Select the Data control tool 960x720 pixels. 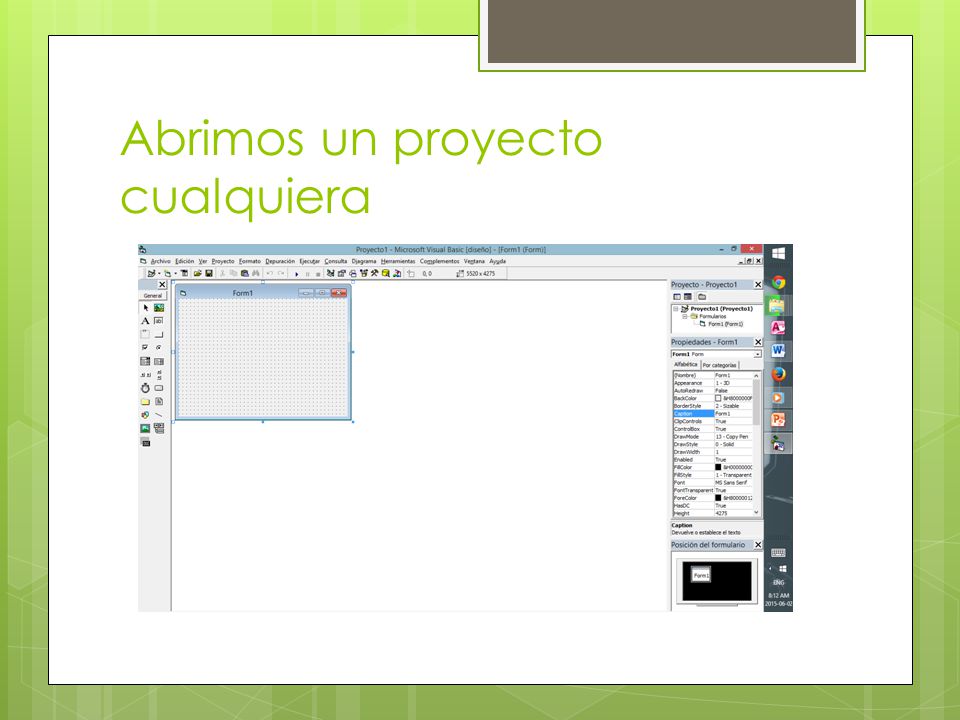[x=159, y=429]
